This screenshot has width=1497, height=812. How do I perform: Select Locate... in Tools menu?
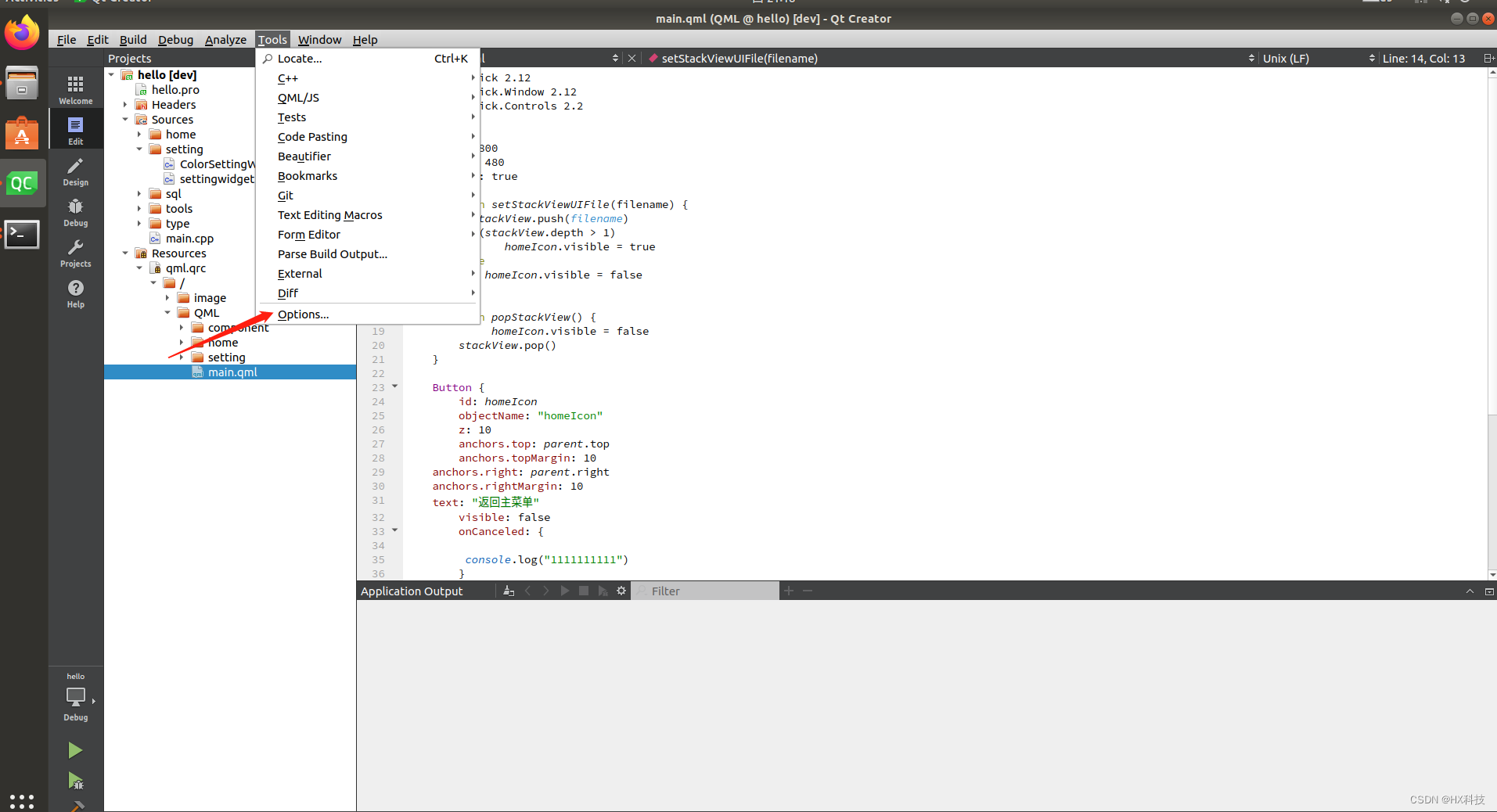368,59
